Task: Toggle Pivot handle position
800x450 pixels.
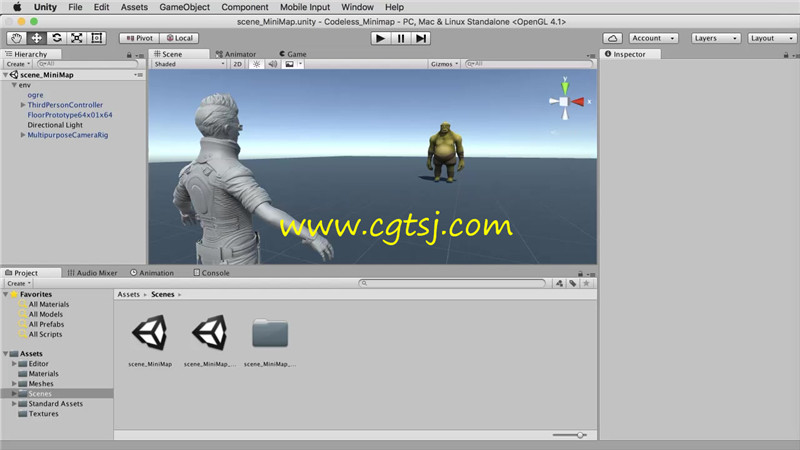Action: click(139, 38)
